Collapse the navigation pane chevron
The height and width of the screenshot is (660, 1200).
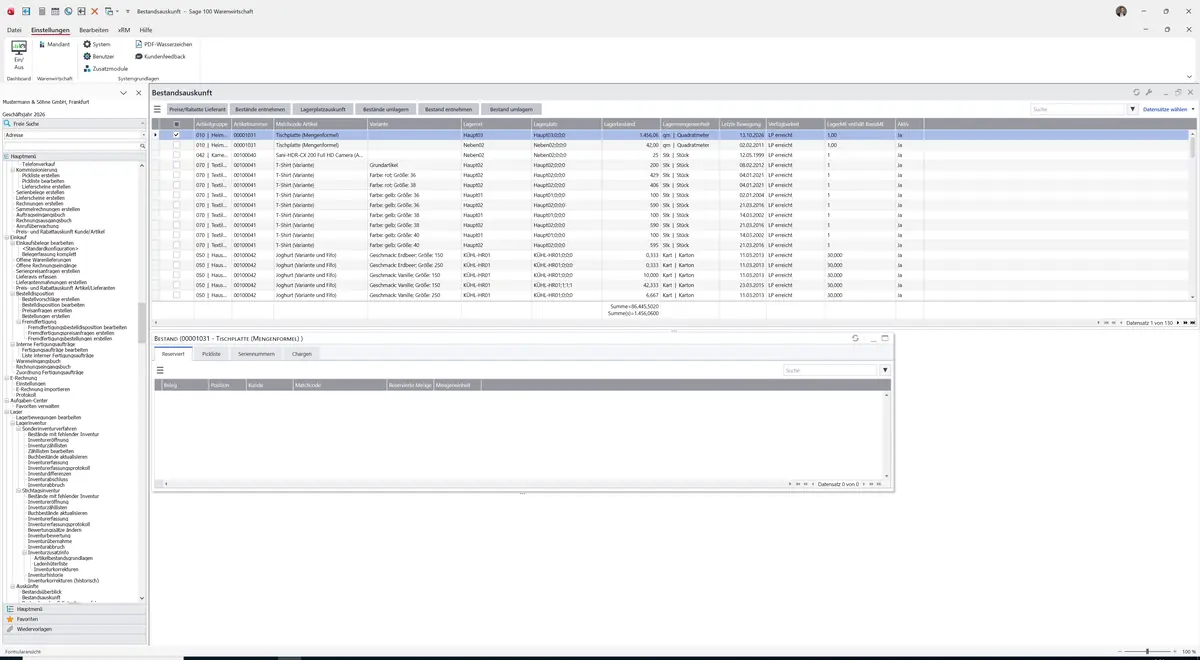click(x=123, y=93)
